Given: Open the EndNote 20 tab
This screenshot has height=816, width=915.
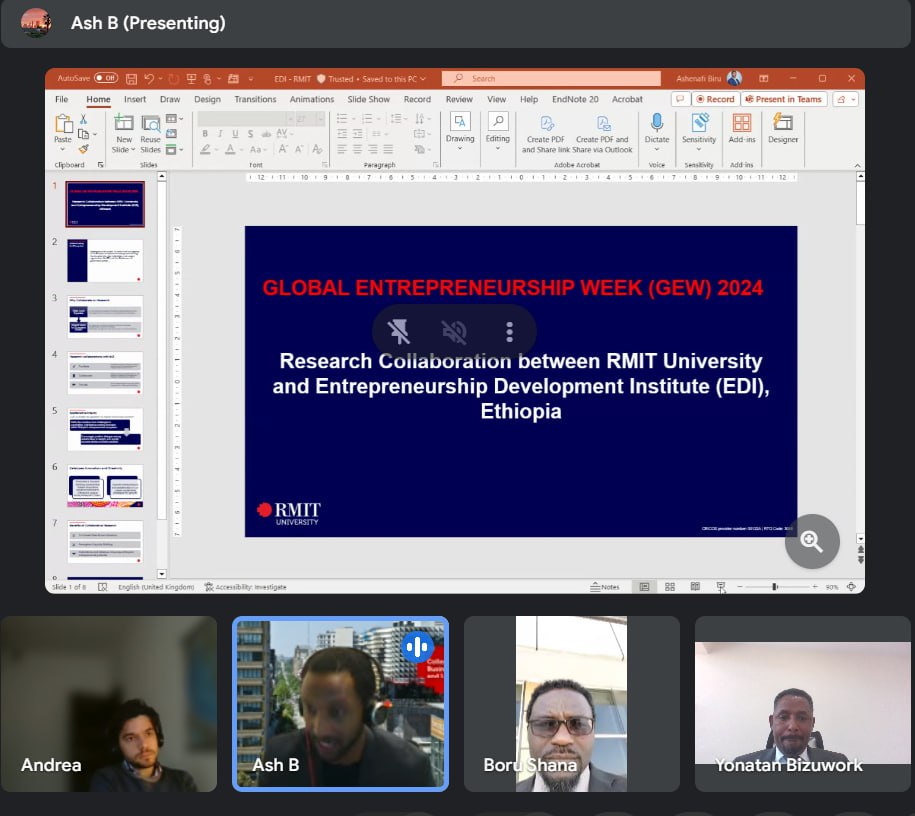Looking at the screenshot, I should click(575, 99).
